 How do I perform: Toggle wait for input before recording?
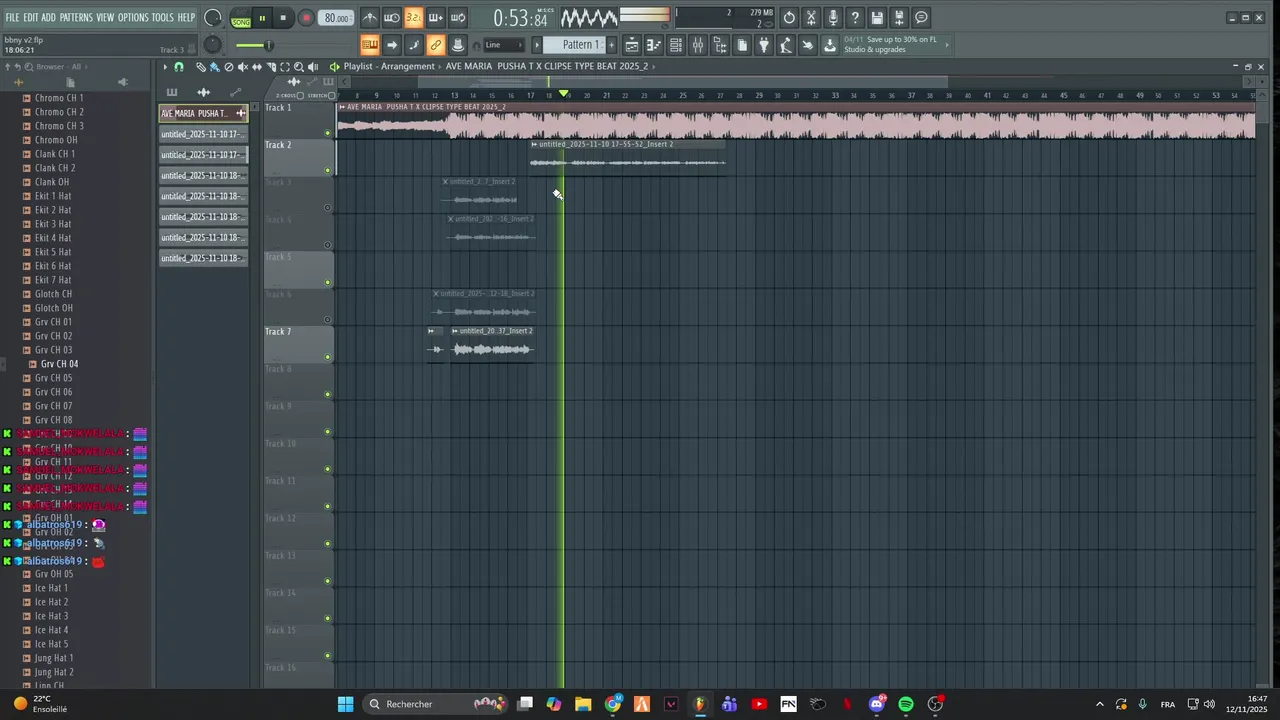(392, 17)
